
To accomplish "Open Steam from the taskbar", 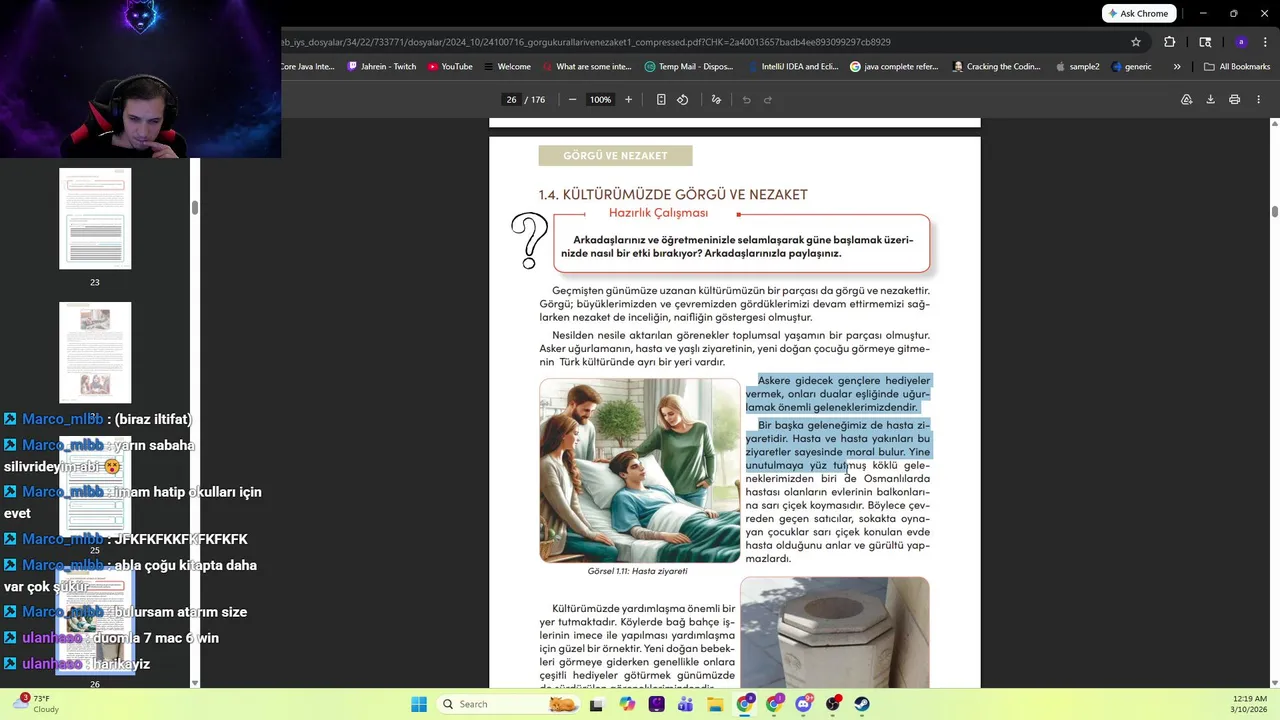I will pyautogui.click(x=862, y=704).
